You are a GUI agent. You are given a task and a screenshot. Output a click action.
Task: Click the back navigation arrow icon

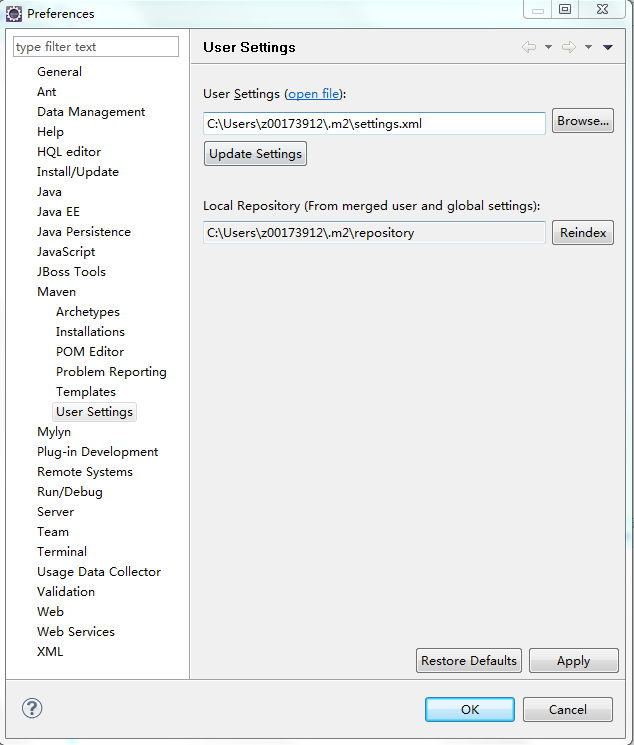click(529, 48)
